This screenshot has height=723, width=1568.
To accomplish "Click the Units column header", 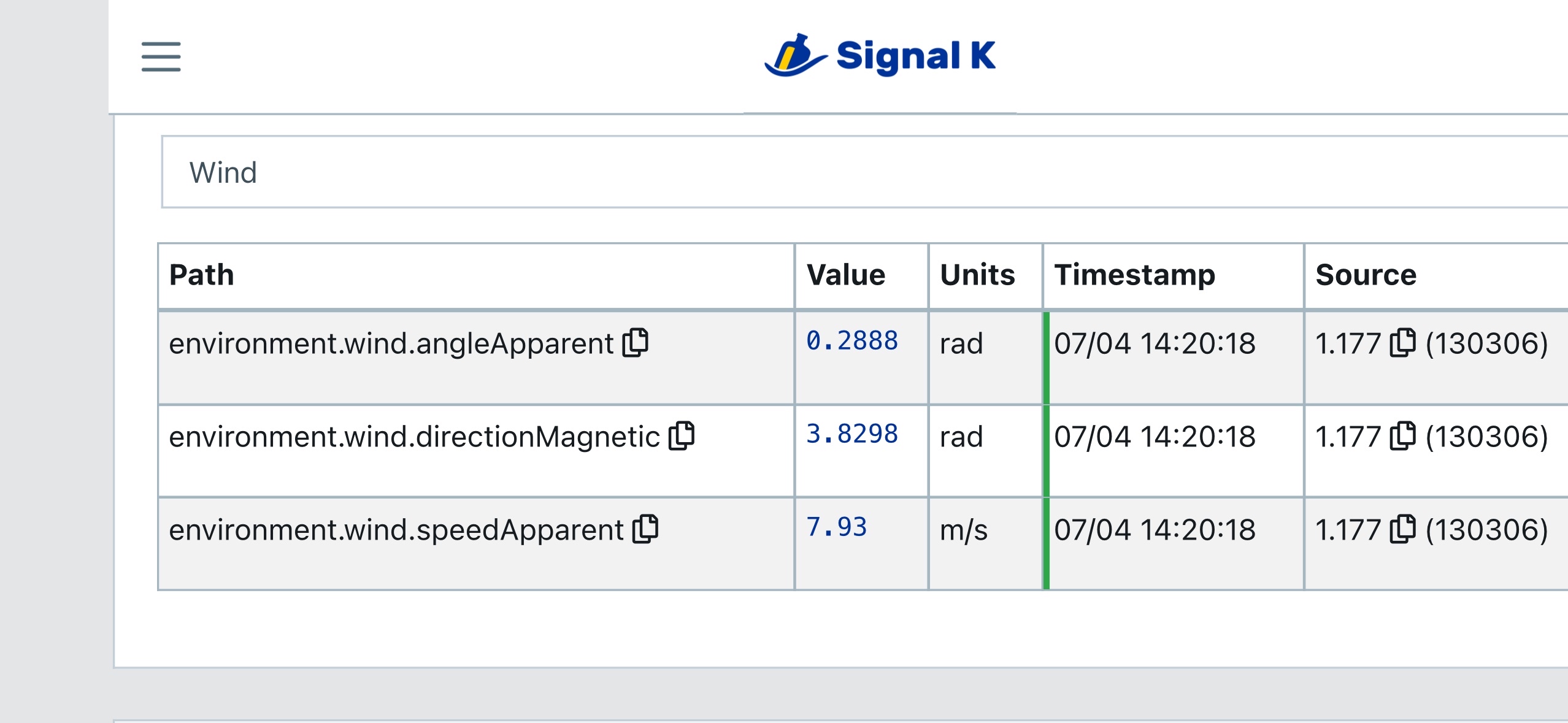I will click(977, 275).
